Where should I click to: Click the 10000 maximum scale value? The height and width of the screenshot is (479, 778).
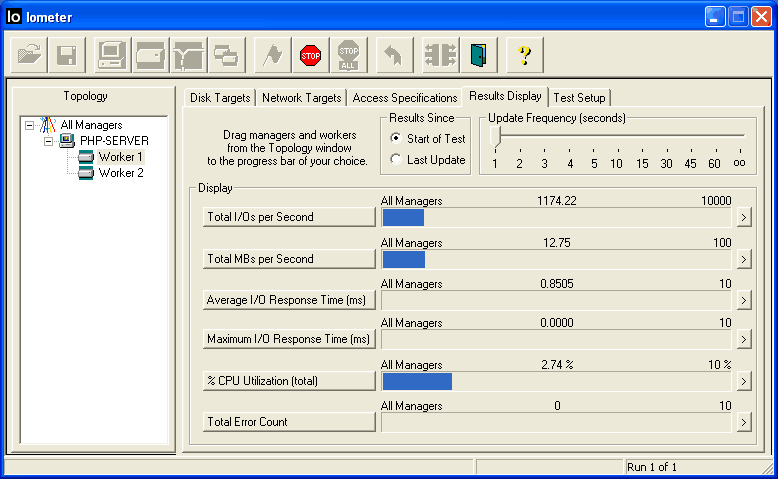(x=716, y=201)
